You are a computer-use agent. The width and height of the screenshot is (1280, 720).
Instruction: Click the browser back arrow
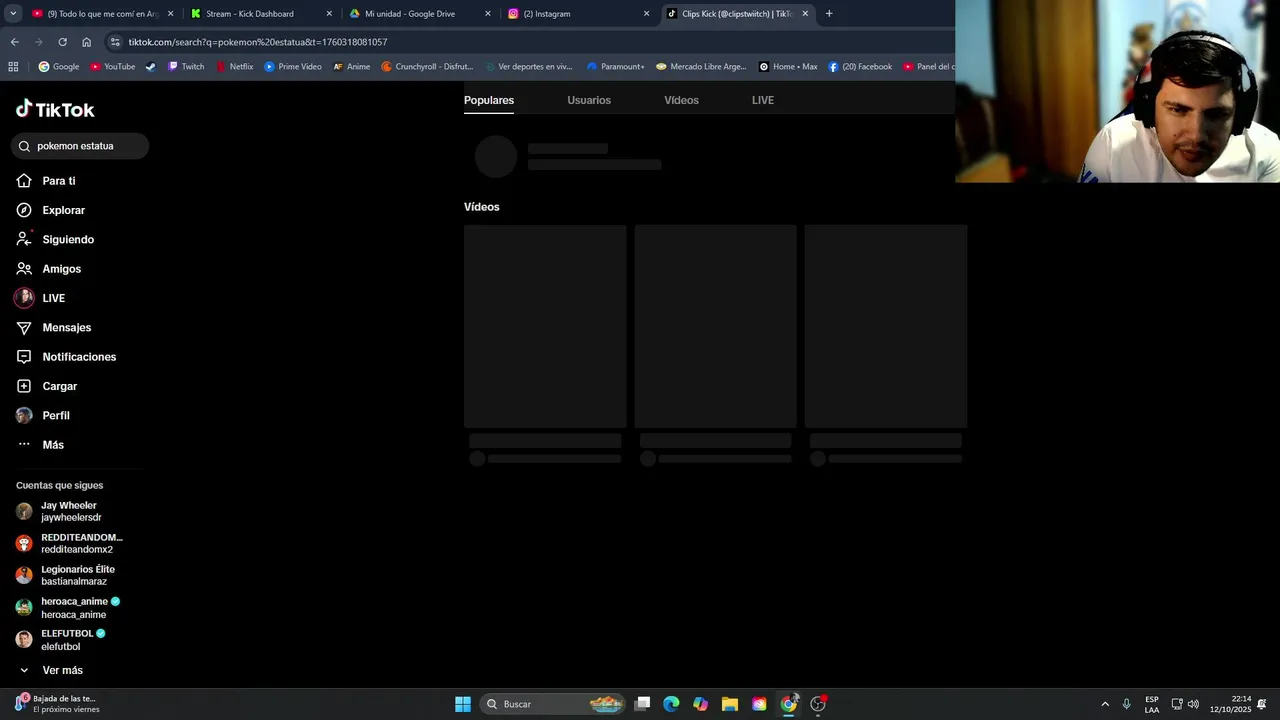tap(14, 42)
